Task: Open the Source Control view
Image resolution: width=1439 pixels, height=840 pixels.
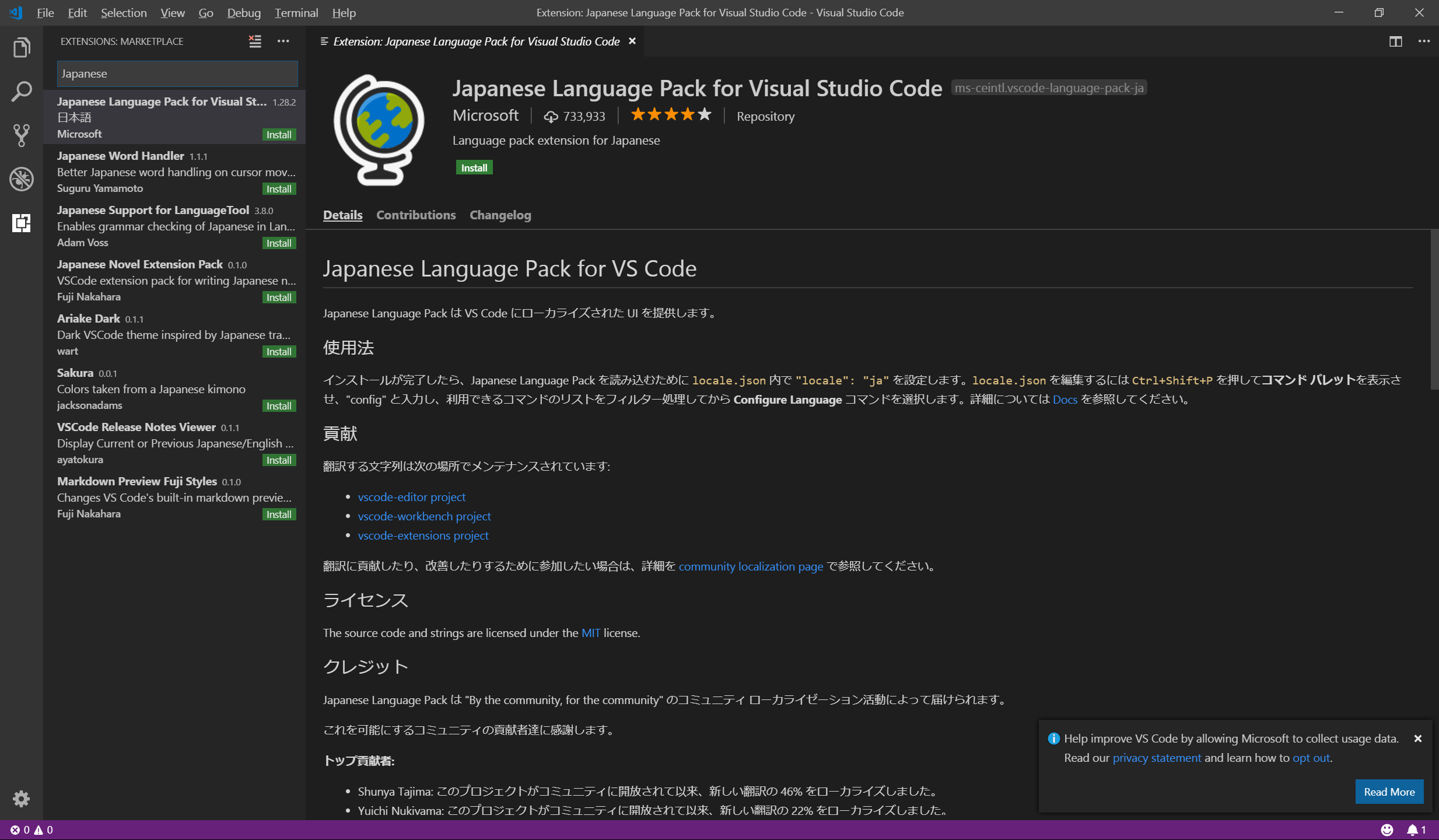Action: 22,135
